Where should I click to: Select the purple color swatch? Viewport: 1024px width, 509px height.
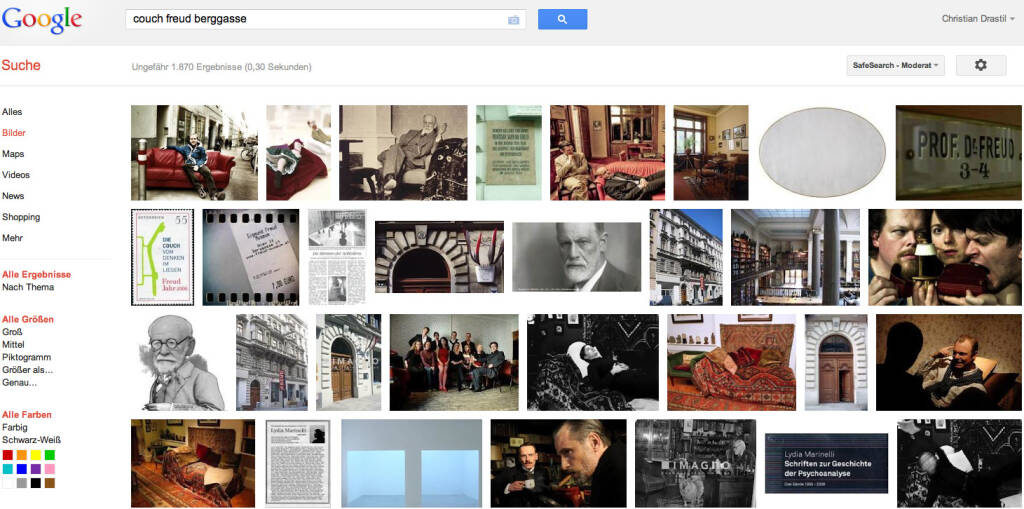pos(36,469)
